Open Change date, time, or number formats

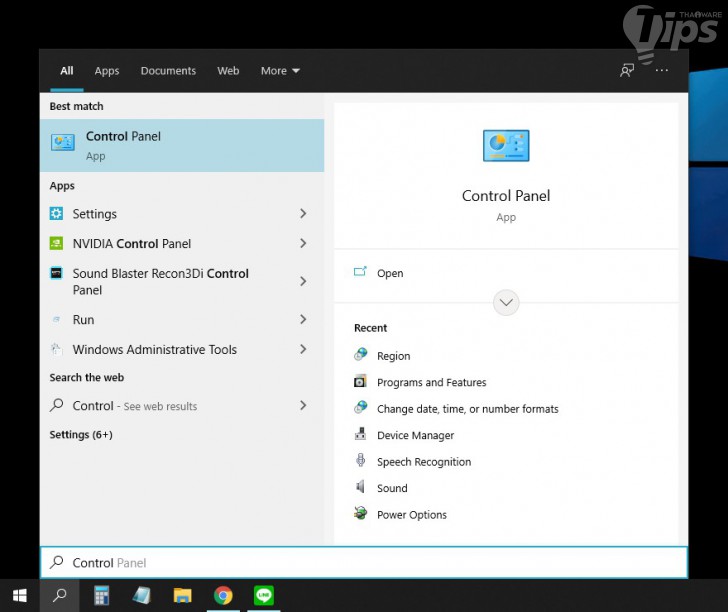coord(468,409)
